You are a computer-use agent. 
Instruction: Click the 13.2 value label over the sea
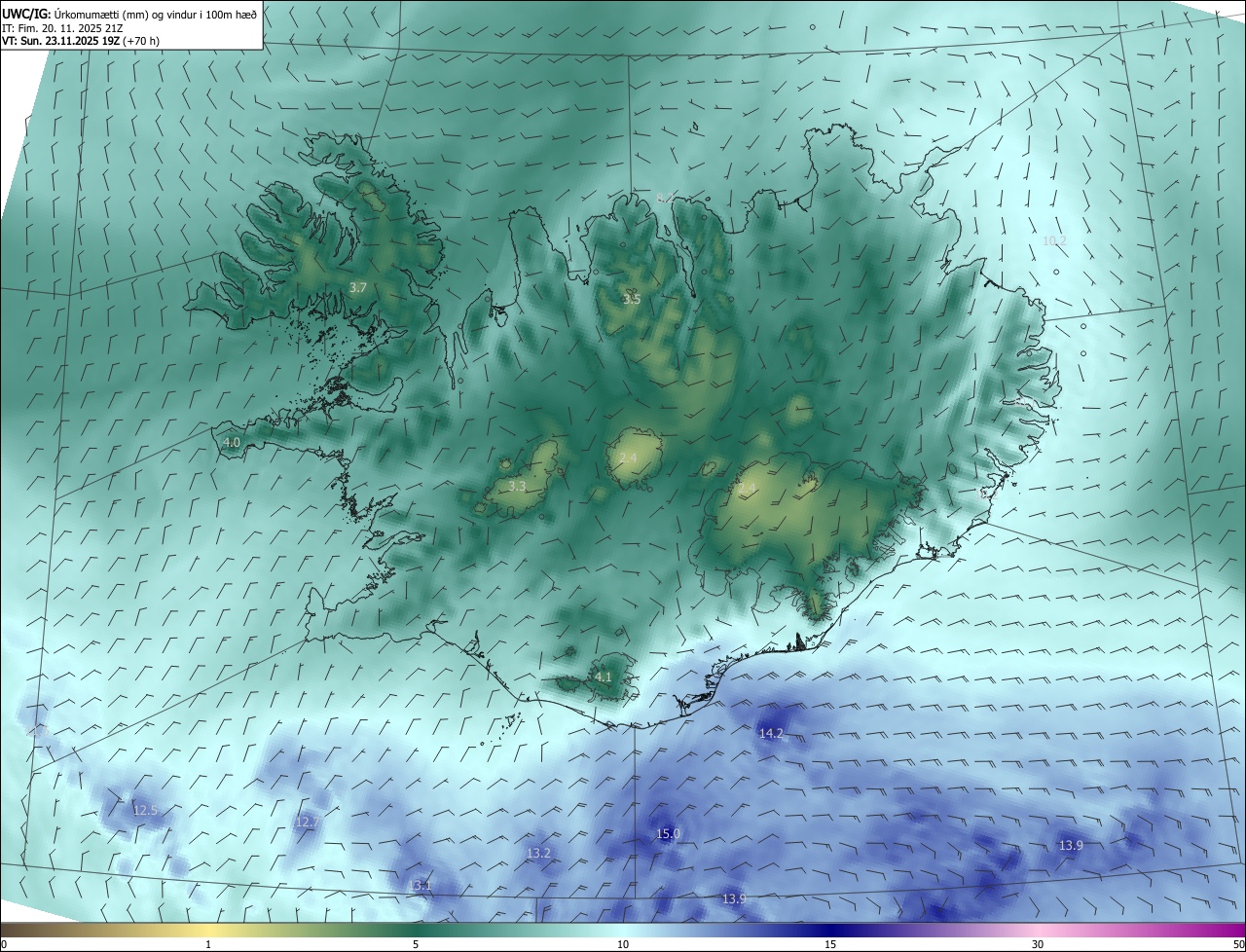538,853
